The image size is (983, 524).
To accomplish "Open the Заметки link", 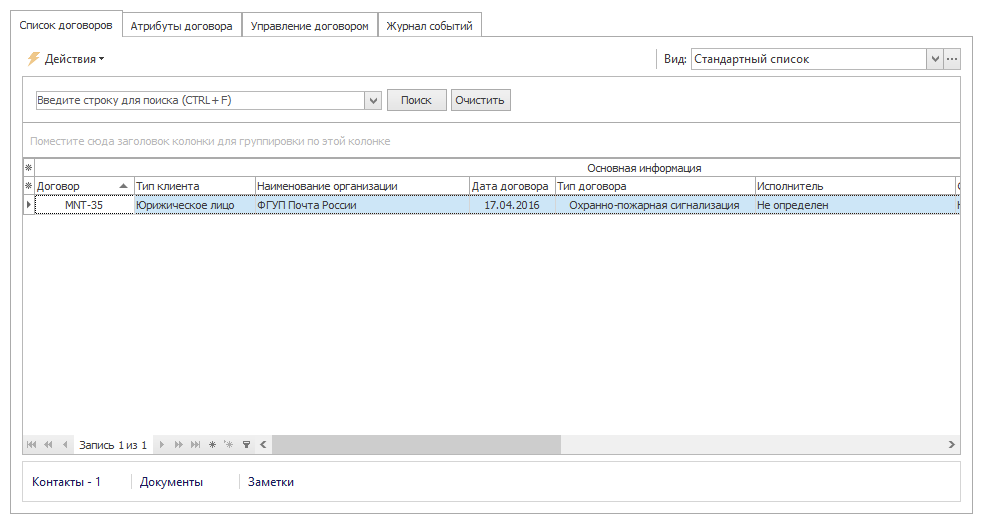I will (x=271, y=482).
